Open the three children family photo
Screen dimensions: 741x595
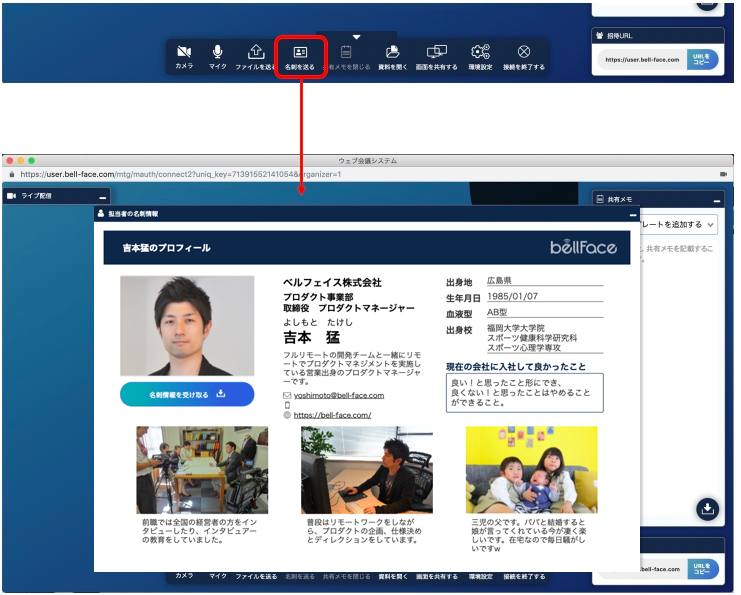click(x=532, y=470)
